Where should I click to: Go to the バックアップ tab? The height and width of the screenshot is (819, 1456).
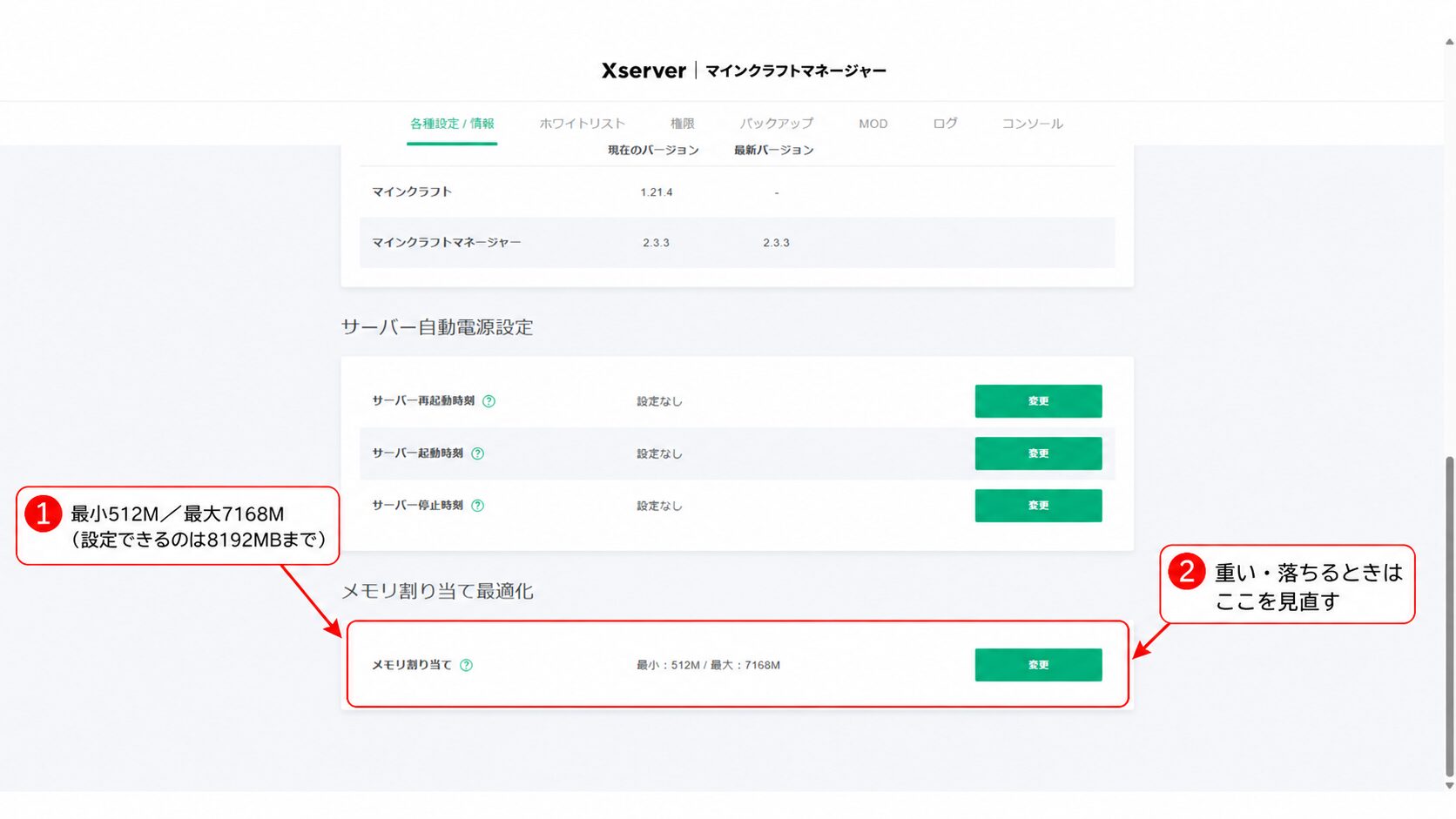pyautogui.click(x=777, y=124)
